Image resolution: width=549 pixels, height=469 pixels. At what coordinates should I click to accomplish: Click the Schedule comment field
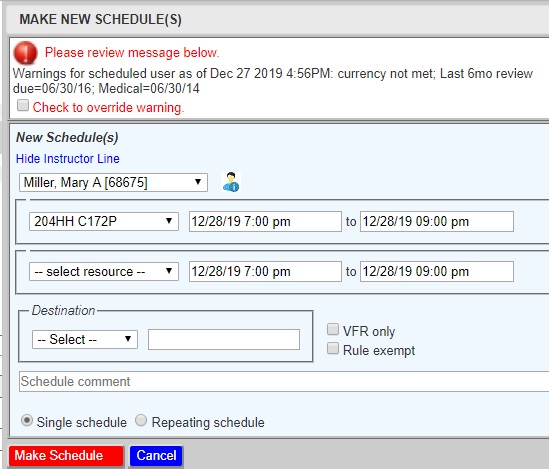284,382
